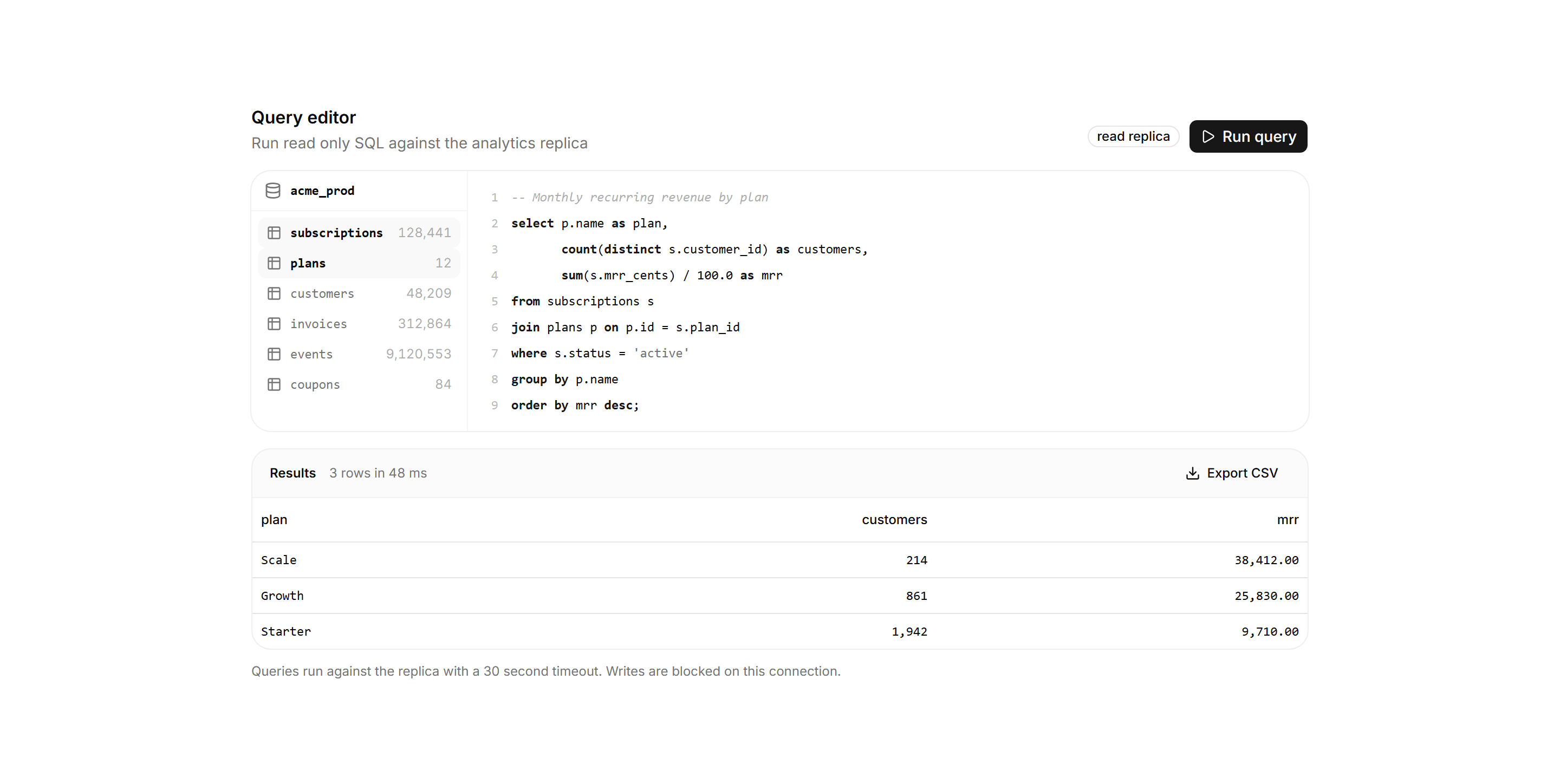
Task: Click the 'join plans p on' line
Action: (x=625, y=328)
